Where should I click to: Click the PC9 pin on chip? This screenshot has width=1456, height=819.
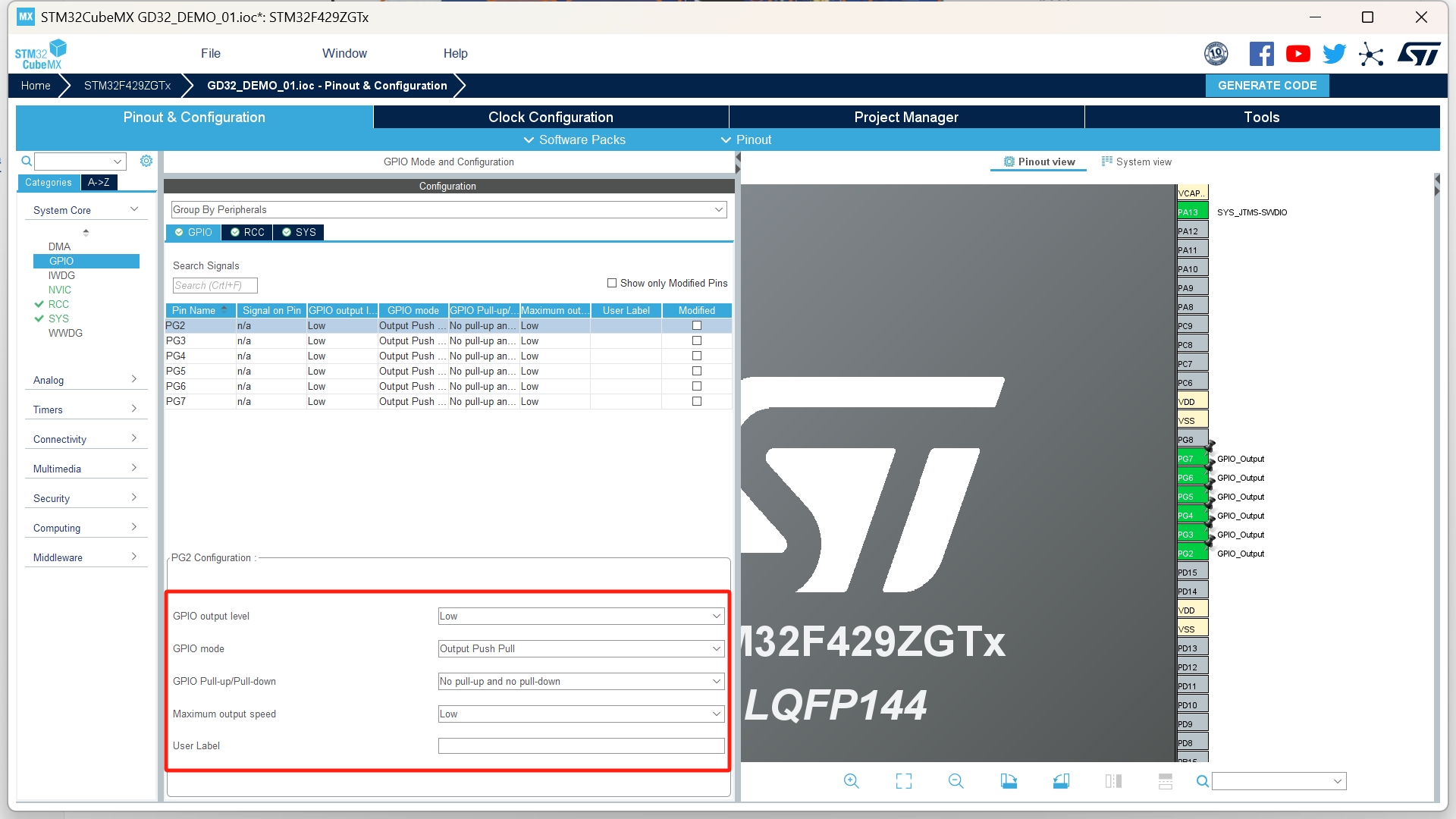pyautogui.click(x=1192, y=326)
